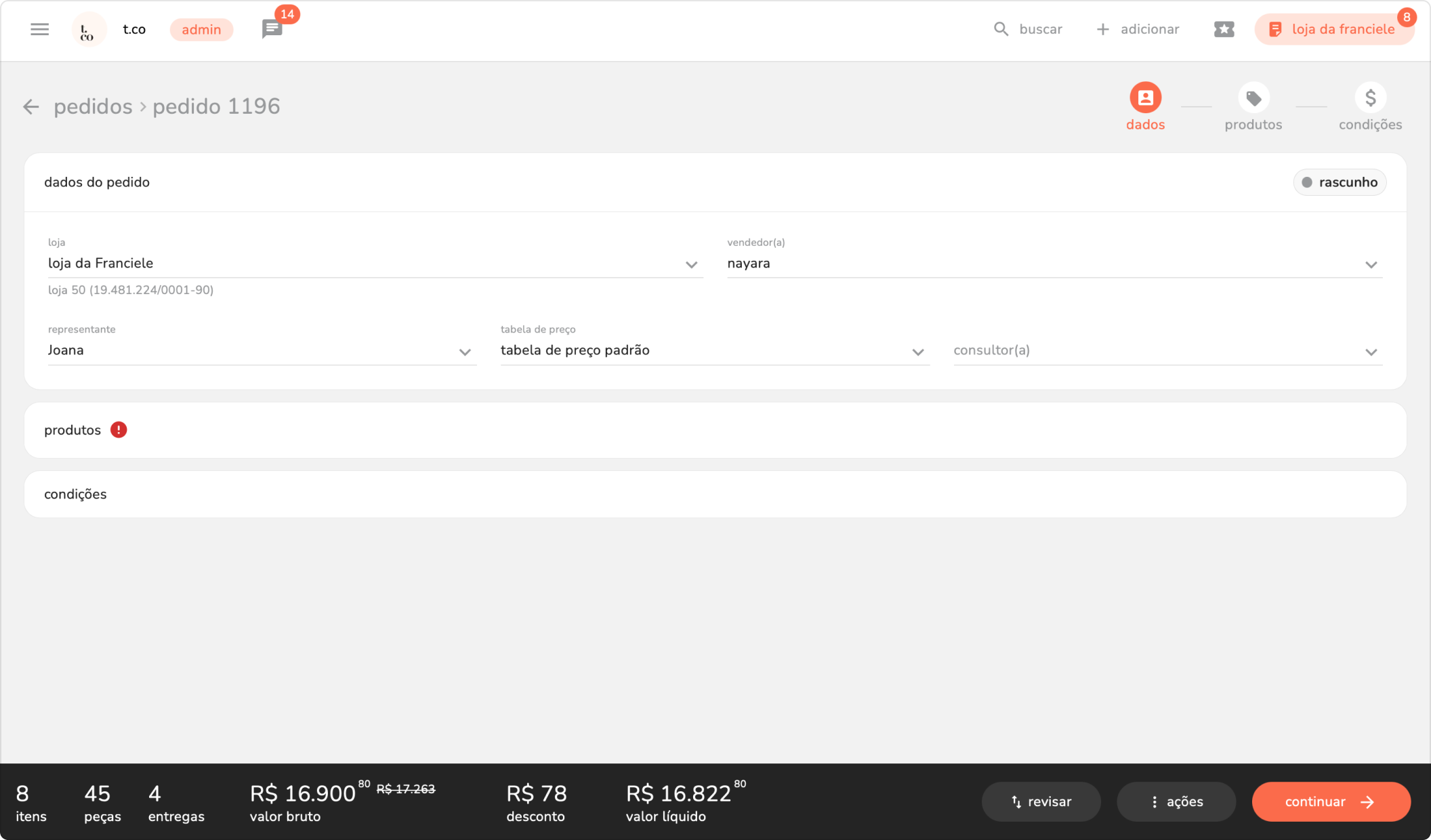The image size is (1431, 840).
Task: Switch to the produtos step
Action: pos(1253,98)
